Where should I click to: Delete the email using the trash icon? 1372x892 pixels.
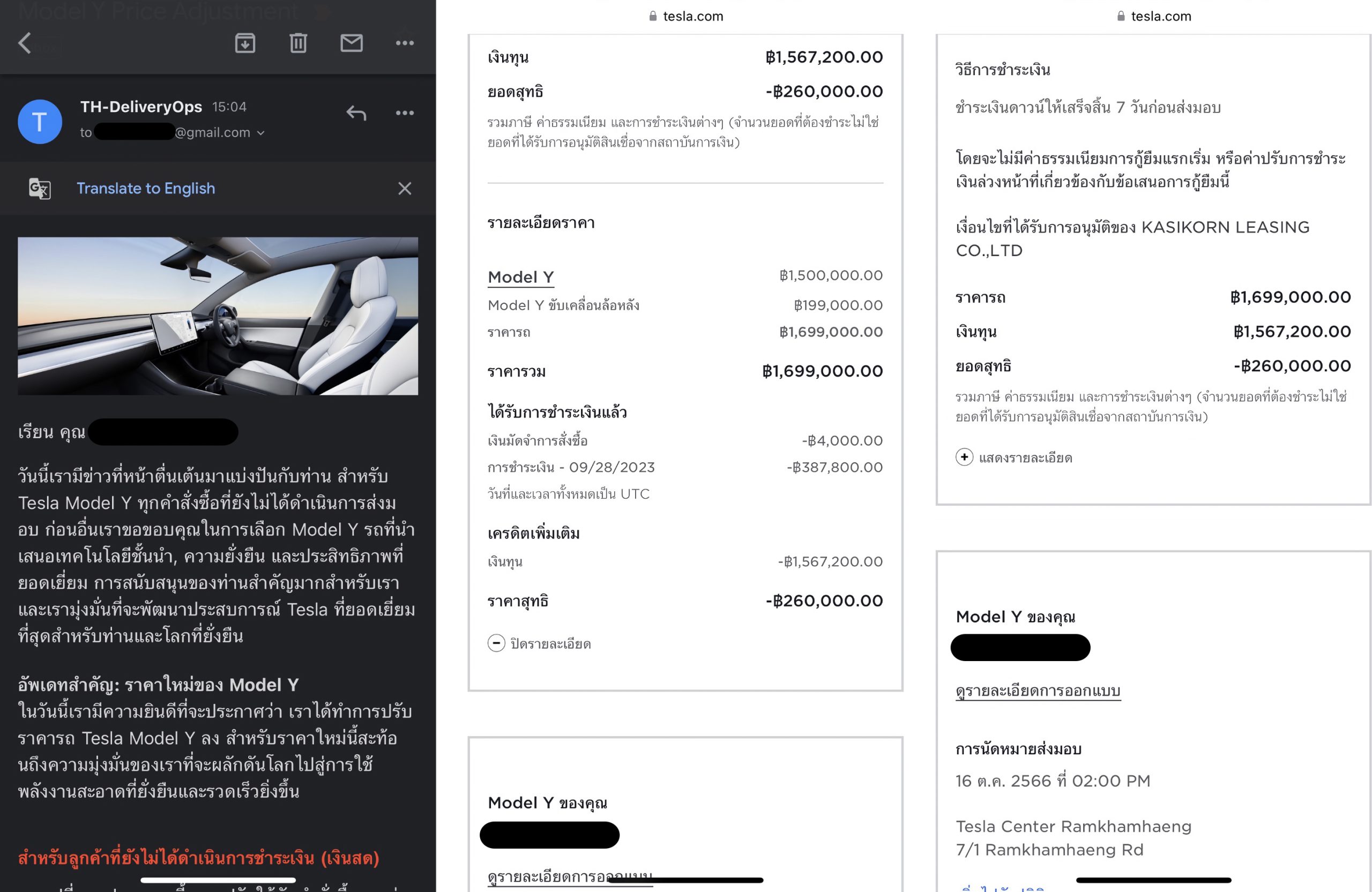point(298,43)
